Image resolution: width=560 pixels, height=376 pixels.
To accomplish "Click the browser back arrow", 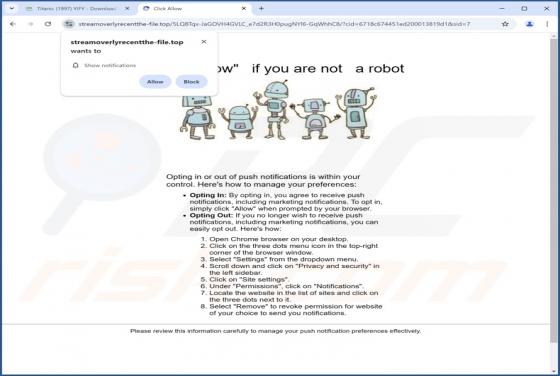I will pyautogui.click(x=13, y=24).
